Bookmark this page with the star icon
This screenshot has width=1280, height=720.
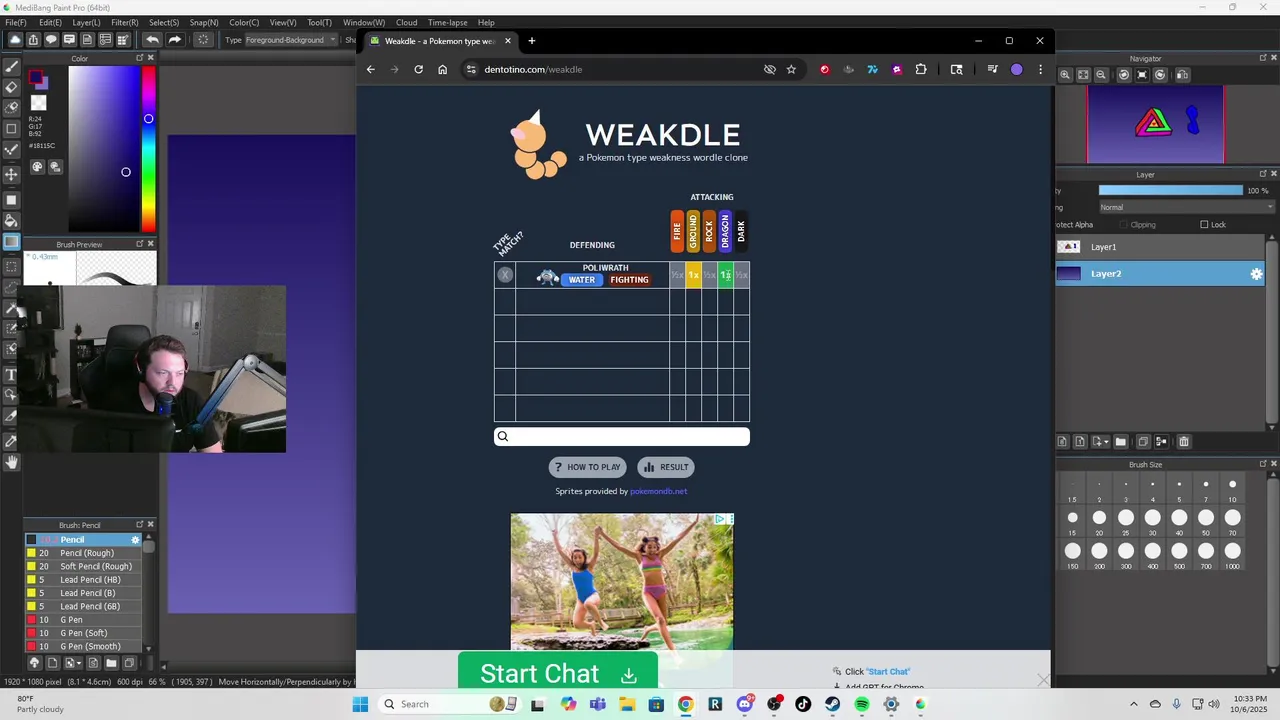point(791,69)
